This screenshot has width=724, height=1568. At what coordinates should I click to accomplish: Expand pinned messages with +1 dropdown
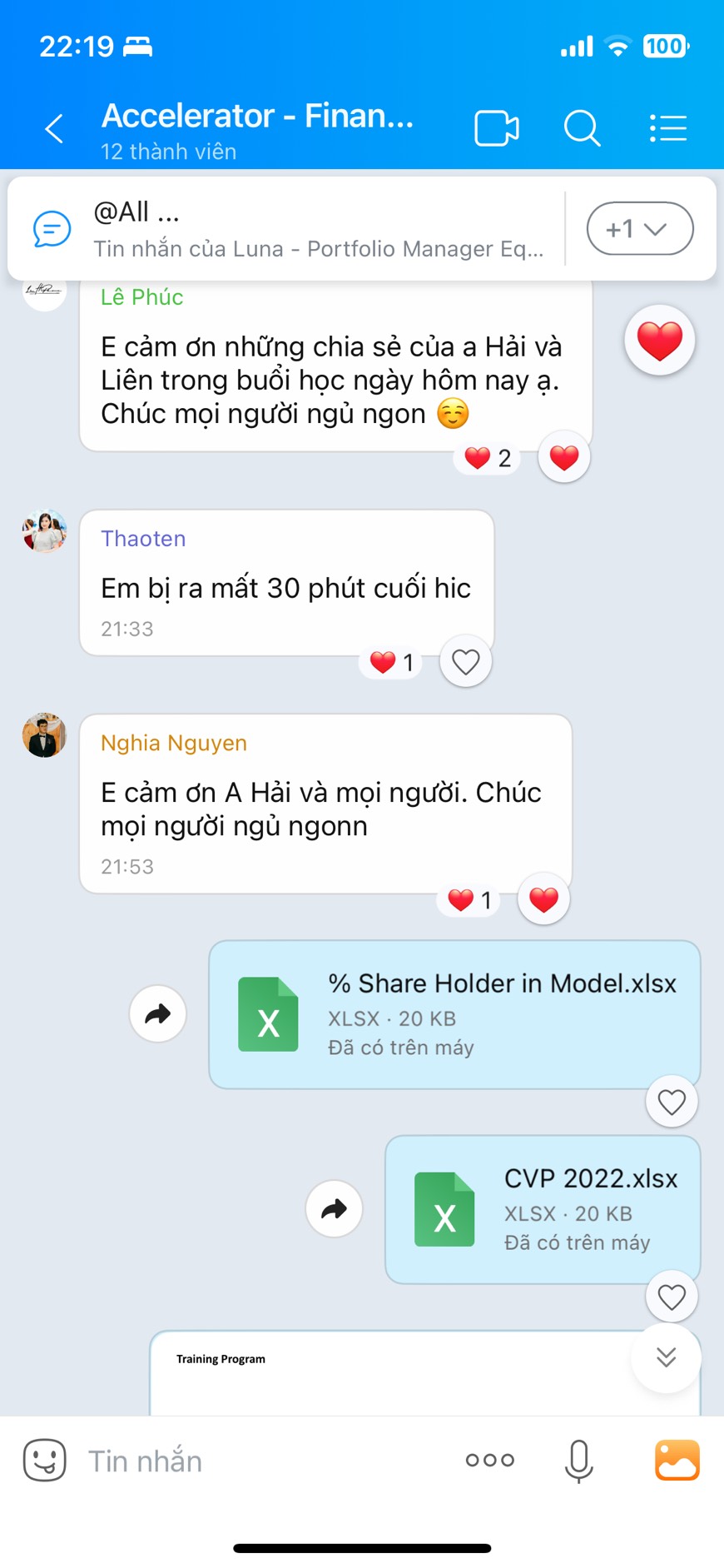click(640, 228)
